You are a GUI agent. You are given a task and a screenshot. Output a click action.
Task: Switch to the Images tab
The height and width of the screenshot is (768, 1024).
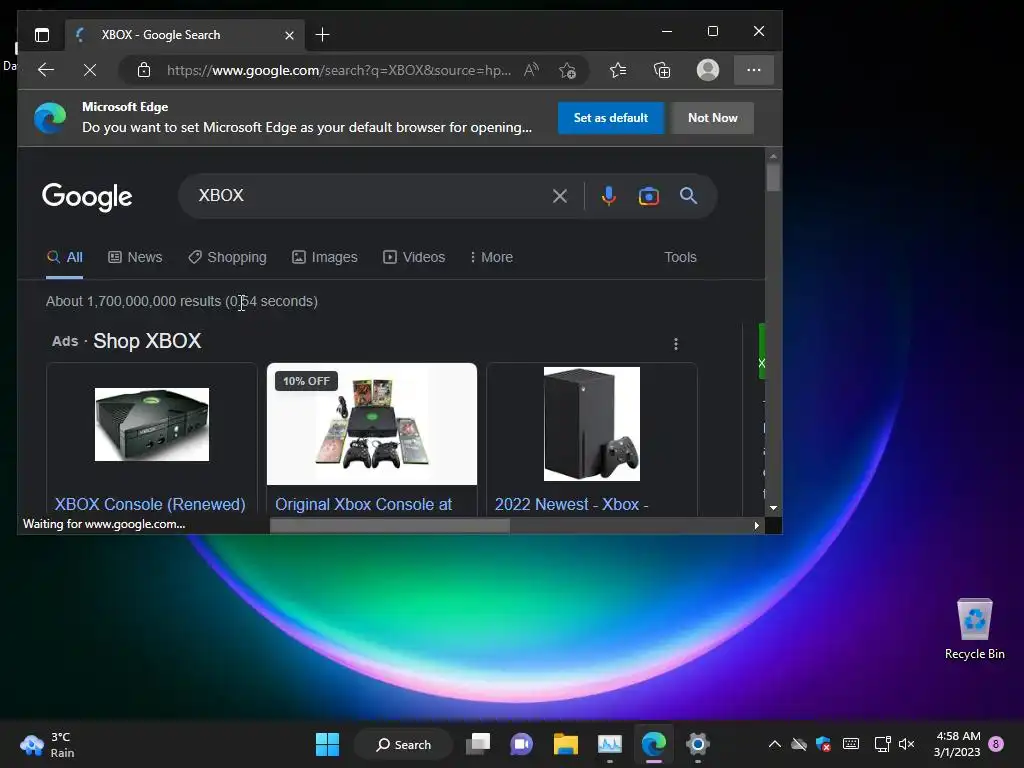pyautogui.click(x=325, y=257)
